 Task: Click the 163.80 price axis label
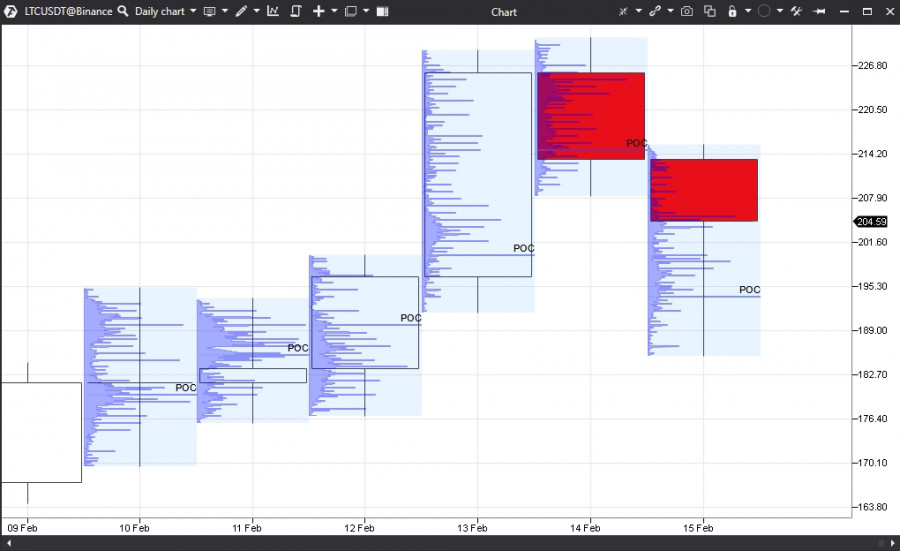tap(872, 507)
